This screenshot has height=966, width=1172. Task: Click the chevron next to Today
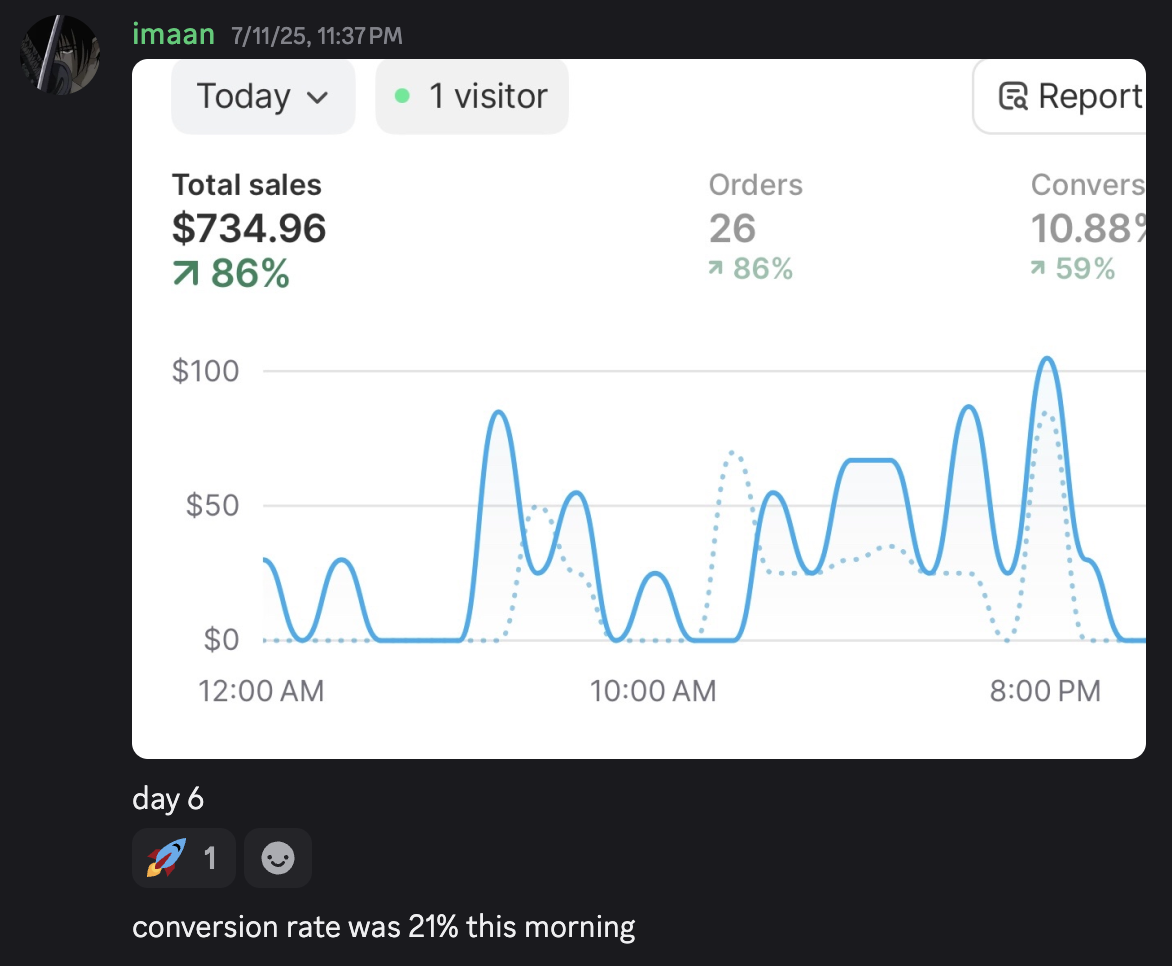coord(317,97)
